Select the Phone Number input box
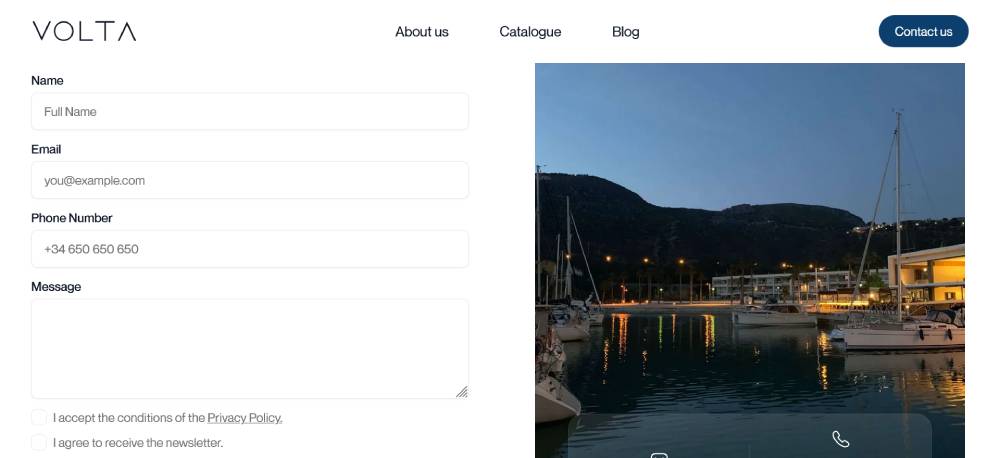1000x458 pixels. [x=250, y=249]
